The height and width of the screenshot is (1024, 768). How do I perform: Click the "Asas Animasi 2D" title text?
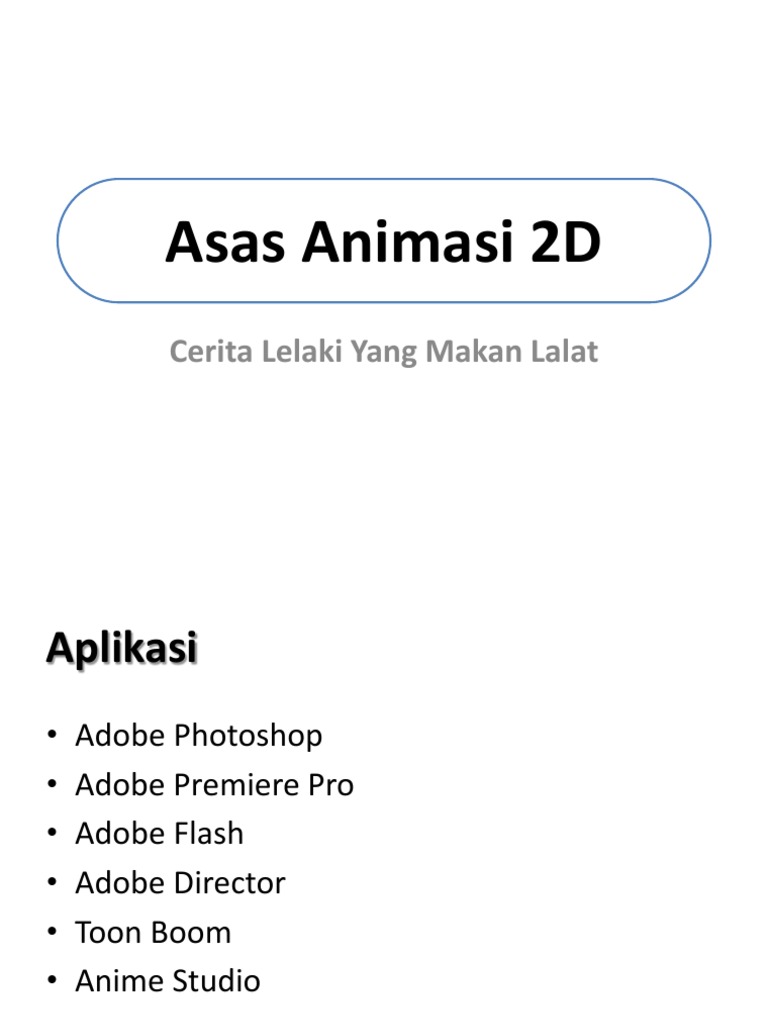[x=383, y=243]
